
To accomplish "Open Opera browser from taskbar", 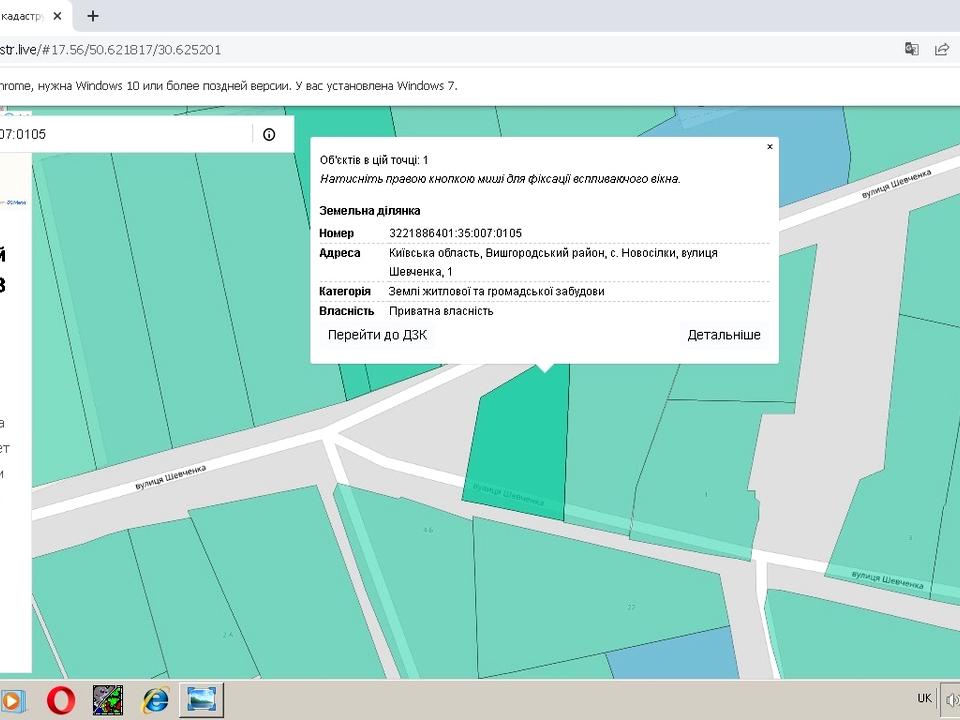I will coord(60,699).
